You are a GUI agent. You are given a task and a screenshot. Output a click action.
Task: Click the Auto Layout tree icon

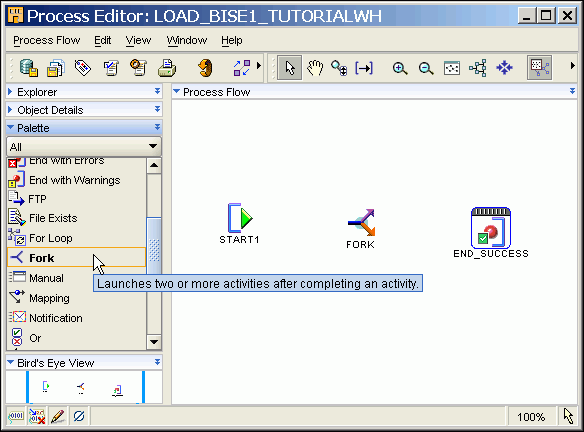click(478, 68)
